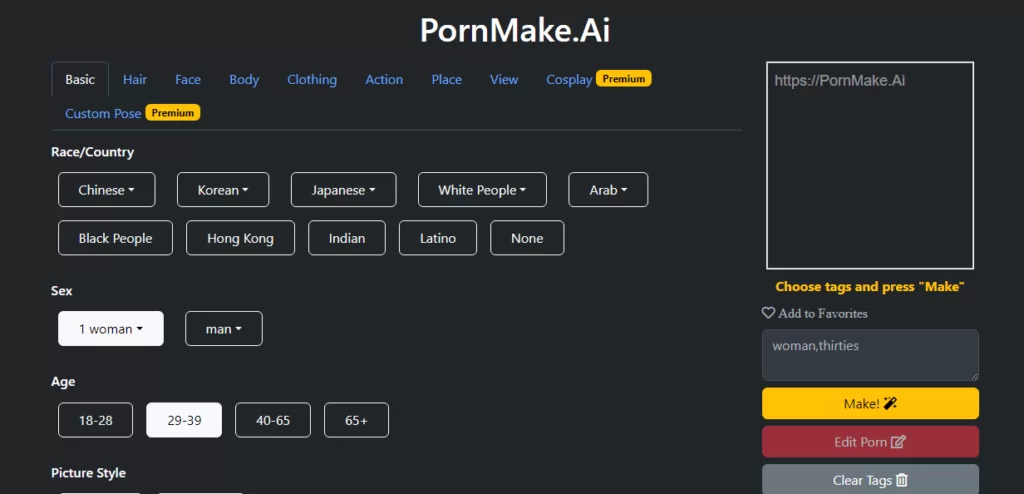Choose Indian race option
This screenshot has width=1024, height=494.
(347, 238)
